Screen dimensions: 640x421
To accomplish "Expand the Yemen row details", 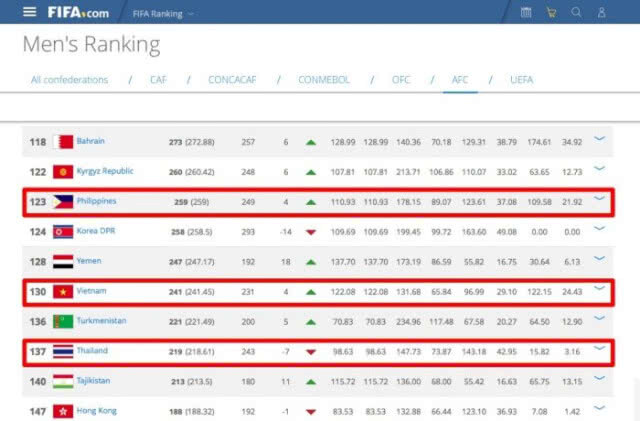I will pos(599,258).
